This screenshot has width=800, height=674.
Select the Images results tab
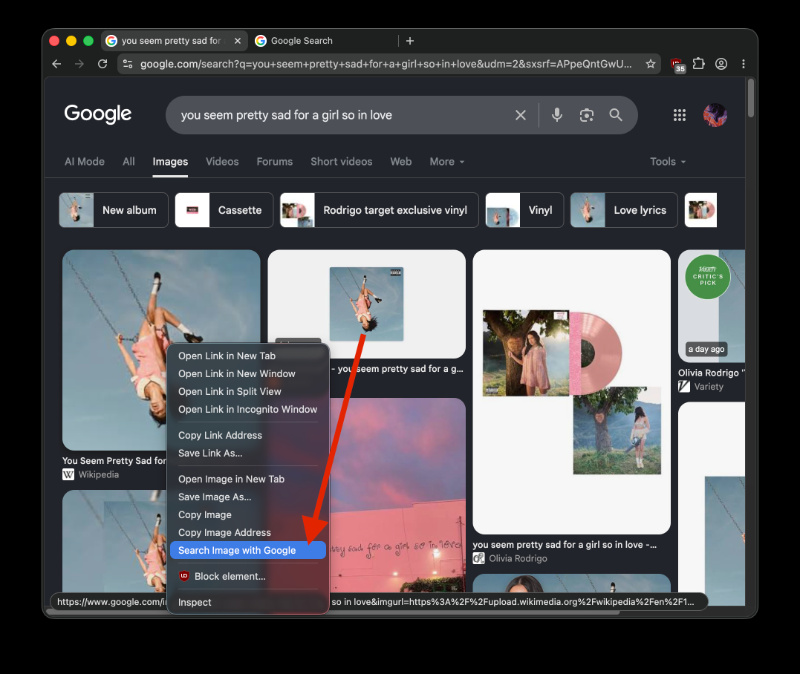click(x=170, y=162)
